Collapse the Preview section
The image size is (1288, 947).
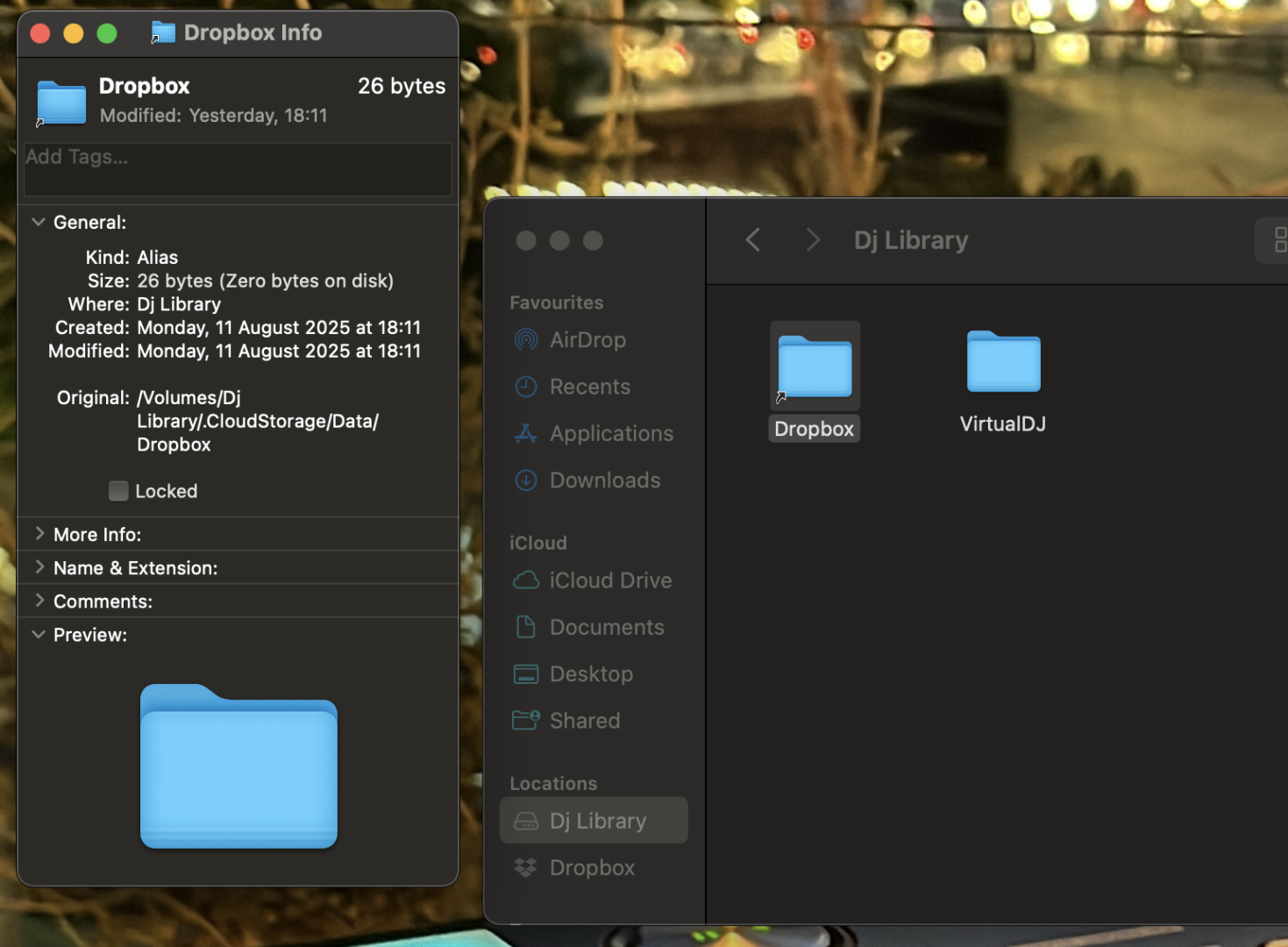[x=39, y=634]
